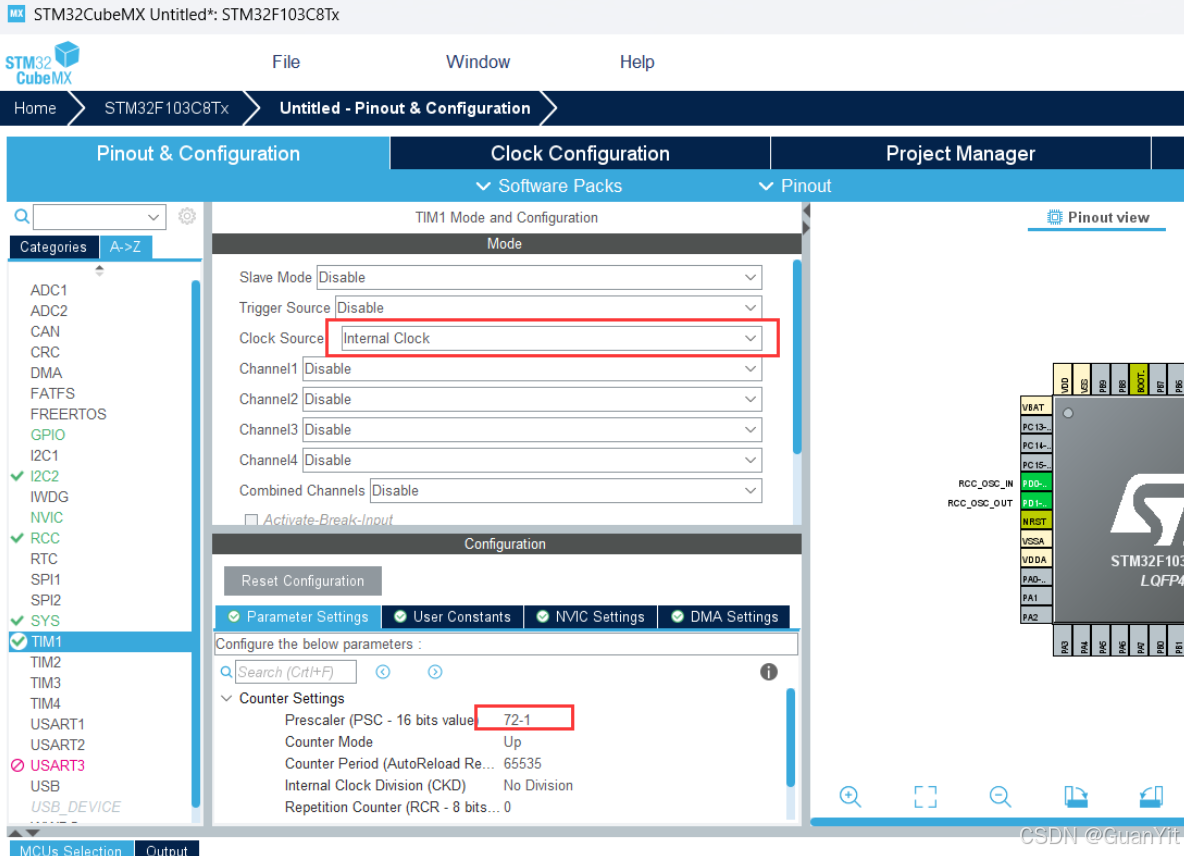The width and height of the screenshot is (1184, 856).
Task: Click the peripheral search magnifier icon
Action: [22, 217]
